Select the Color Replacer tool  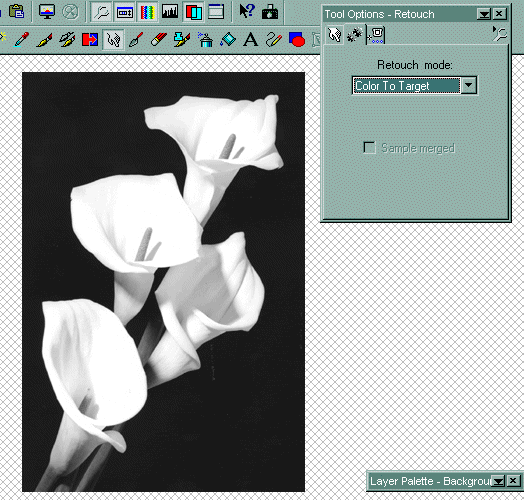90,39
